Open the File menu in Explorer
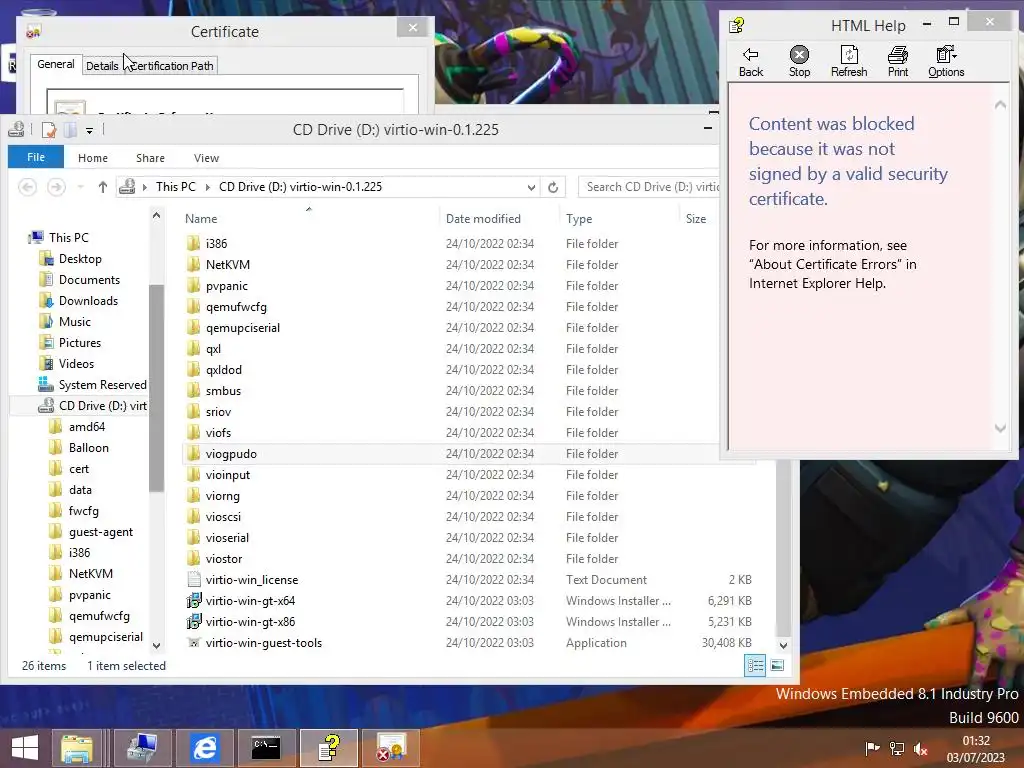1024x768 pixels. [36, 157]
